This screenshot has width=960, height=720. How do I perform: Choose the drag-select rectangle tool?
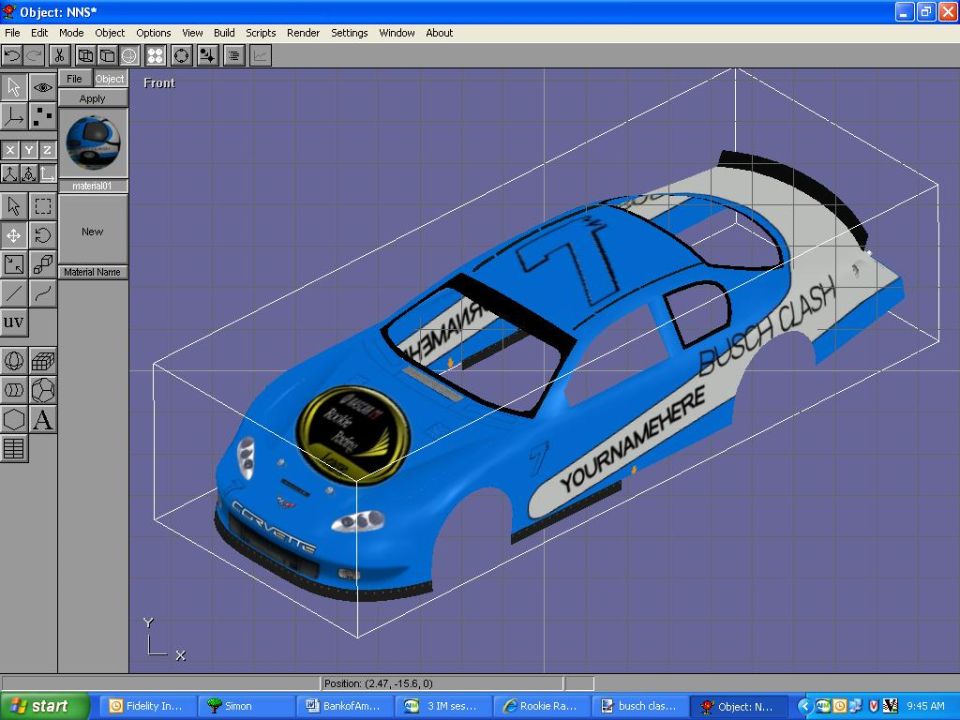pyautogui.click(x=42, y=206)
